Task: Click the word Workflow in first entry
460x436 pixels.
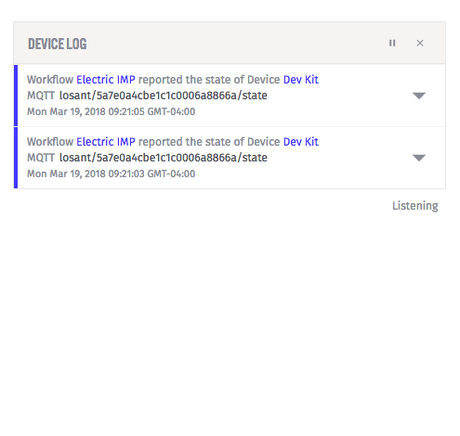Action: click(50, 80)
